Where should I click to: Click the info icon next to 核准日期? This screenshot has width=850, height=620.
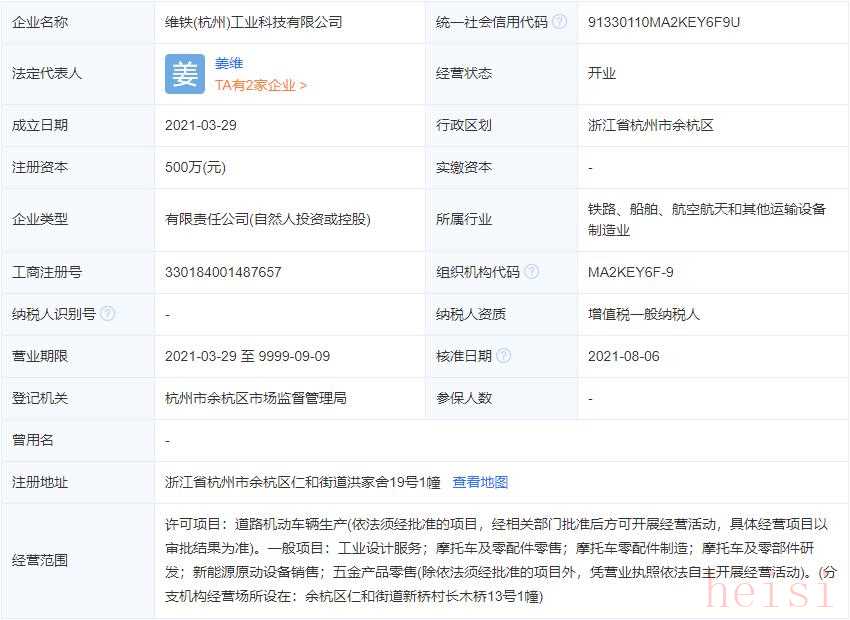(504, 356)
